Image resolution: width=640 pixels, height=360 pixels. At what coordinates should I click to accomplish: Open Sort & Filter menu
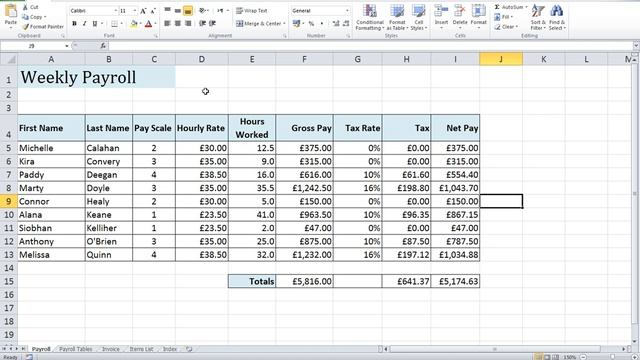coord(538,17)
